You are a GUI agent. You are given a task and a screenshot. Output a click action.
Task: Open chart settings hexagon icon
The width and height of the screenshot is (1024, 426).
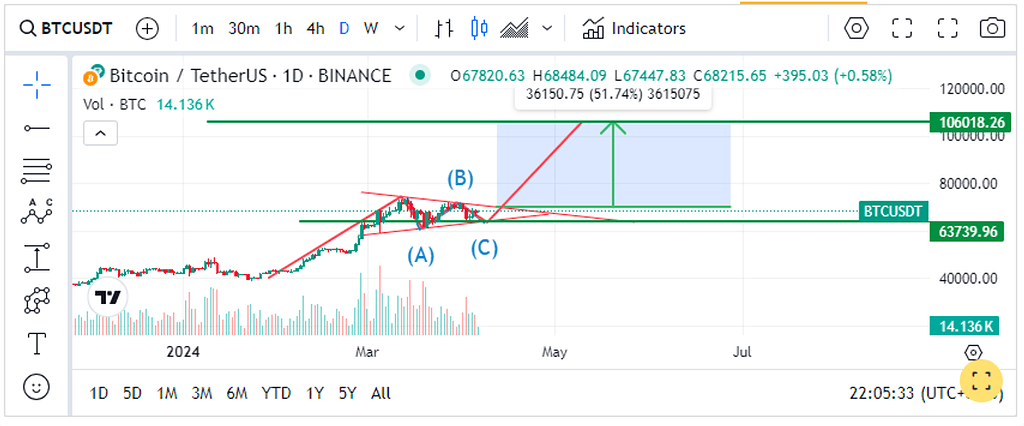(x=857, y=28)
